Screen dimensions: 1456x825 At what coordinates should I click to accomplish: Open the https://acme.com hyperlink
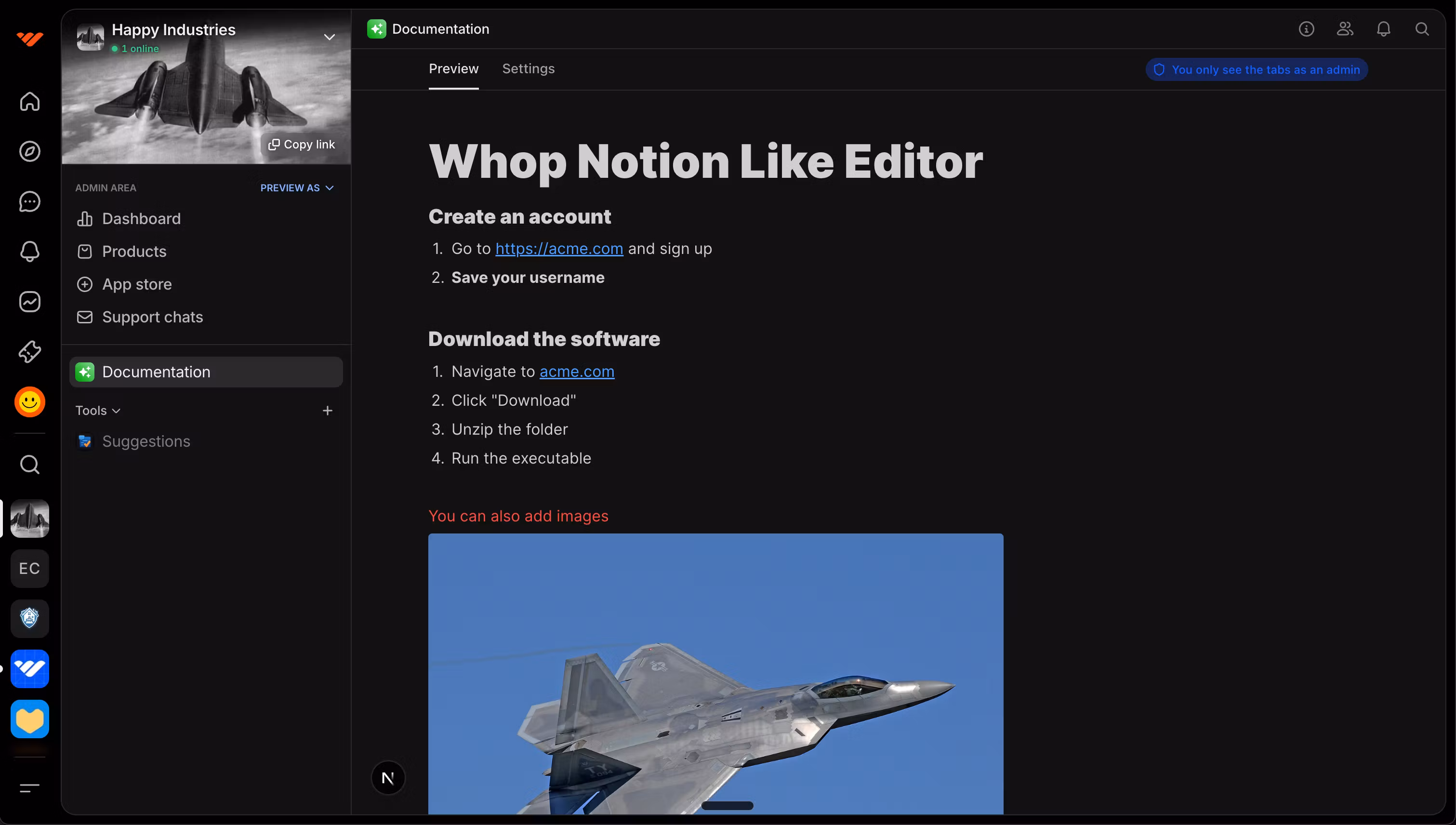click(559, 249)
